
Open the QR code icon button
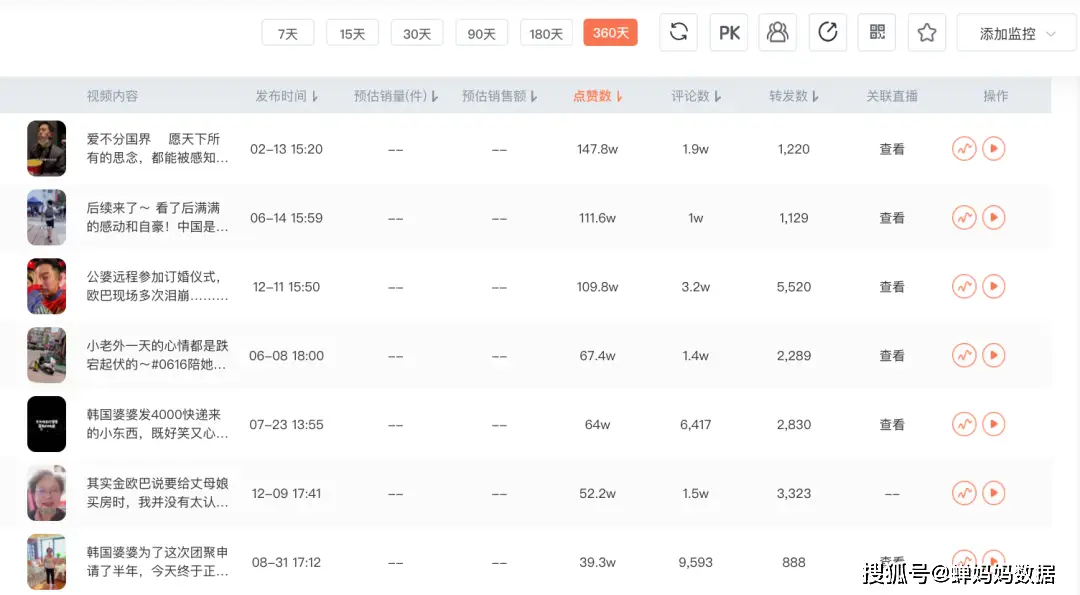pyautogui.click(x=877, y=32)
